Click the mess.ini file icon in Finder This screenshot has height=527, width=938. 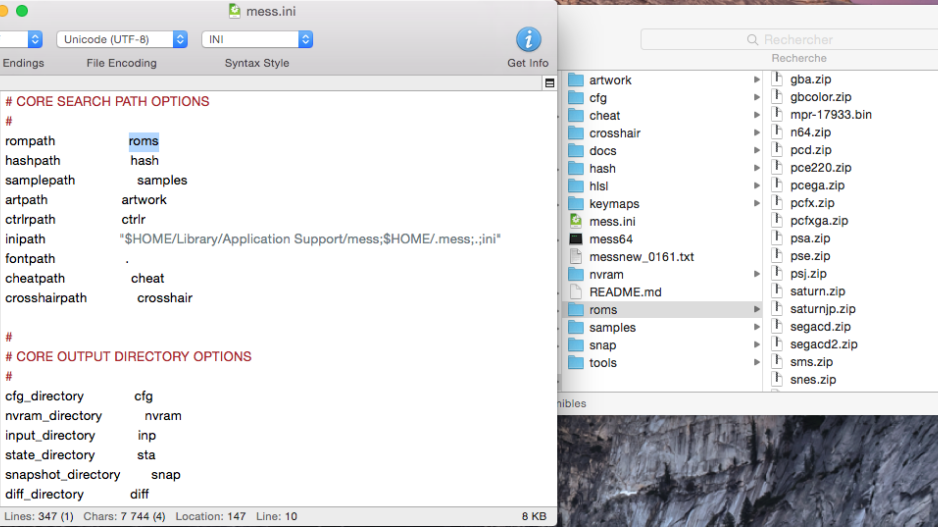click(x=576, y=221)
